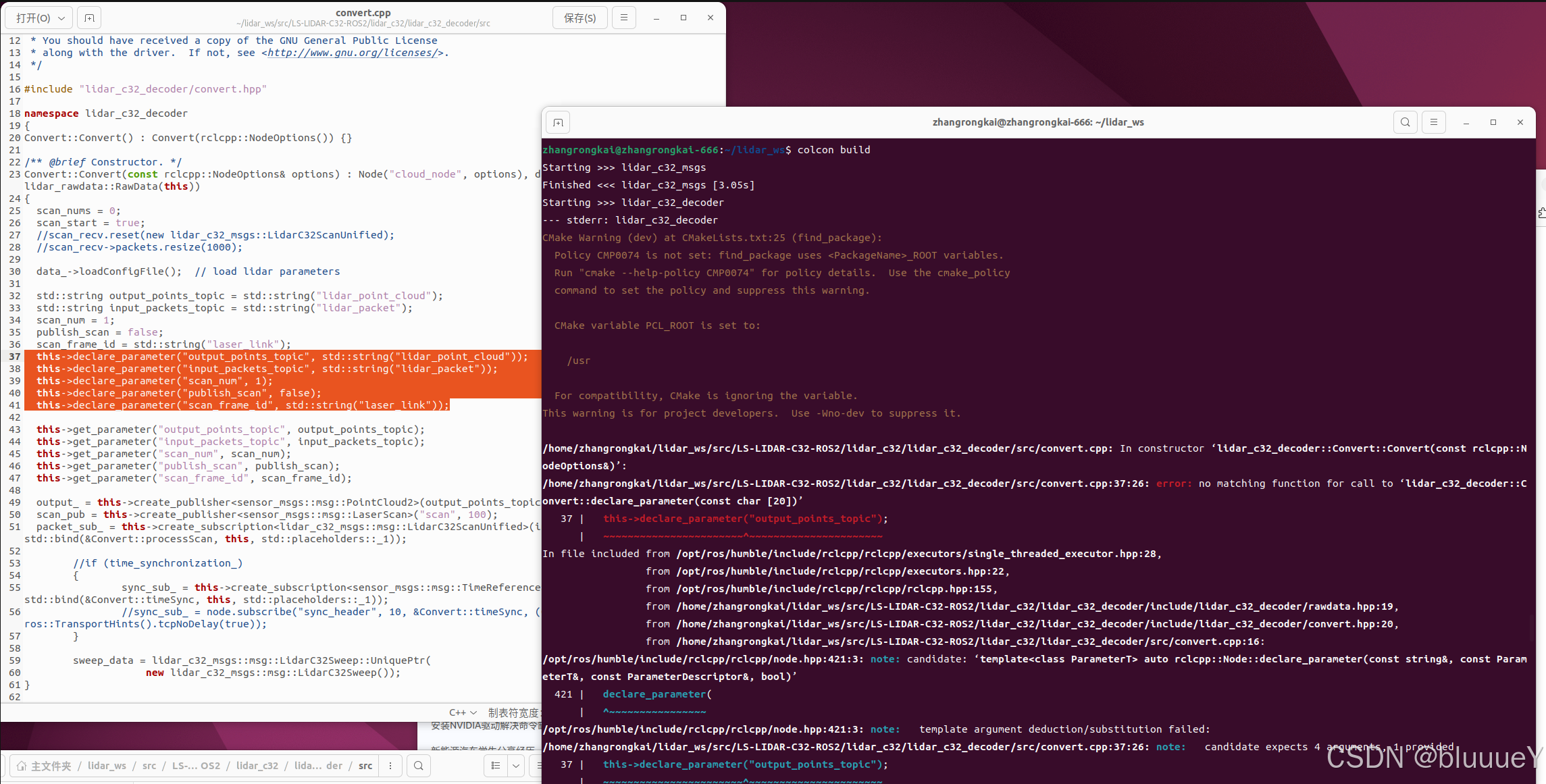Screen dimensions: 1546x784
Task: Open the C++ language selector dropdown
Action: click(x=463, y=712)
